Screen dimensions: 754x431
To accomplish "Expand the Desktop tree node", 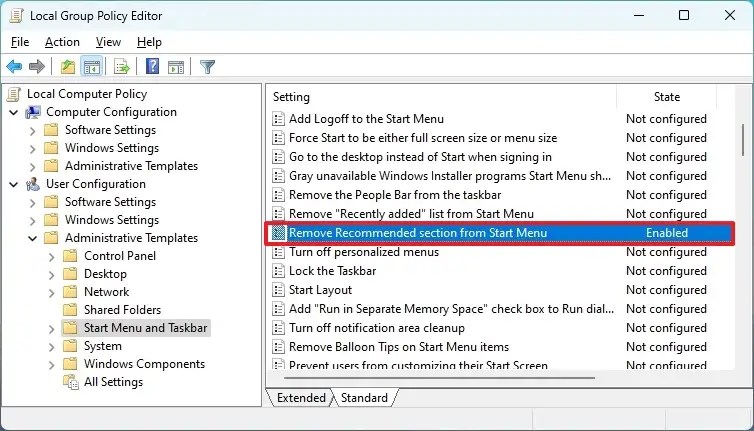I will 51,275.
